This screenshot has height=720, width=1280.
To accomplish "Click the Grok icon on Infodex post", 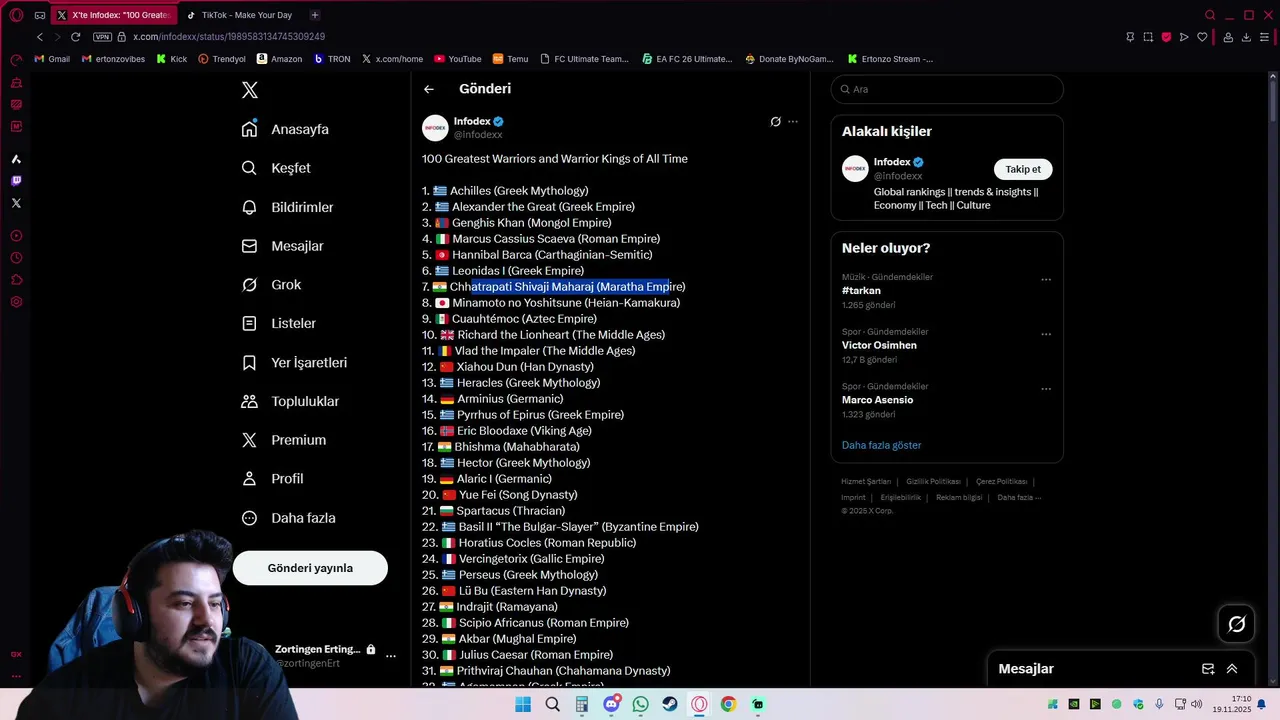I will pyautogui.click(x=775, y=122).
